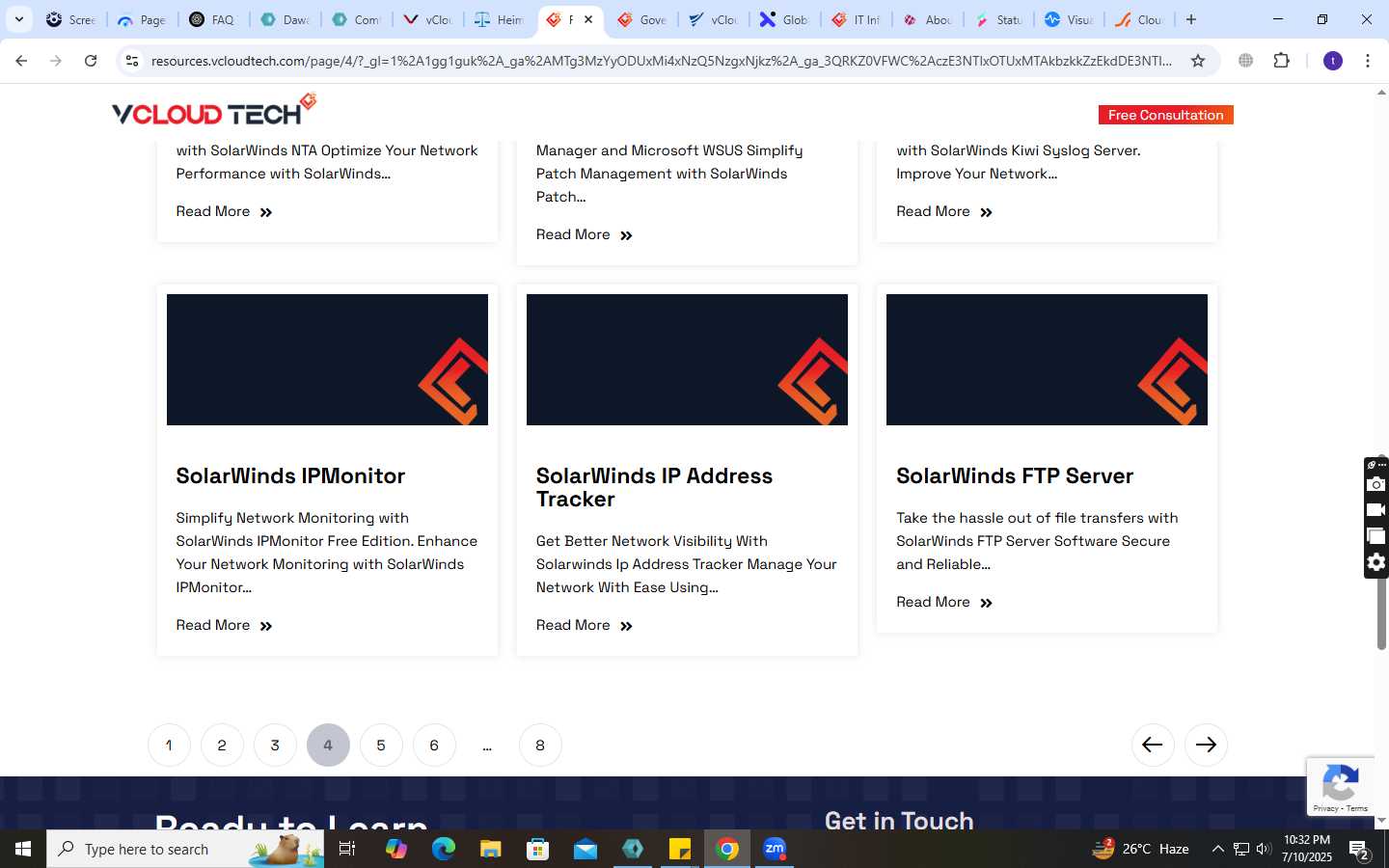Viewport: 1389px width, 868px height.
Task: Switch to the IT Inf tab
Action: (856, 19)
